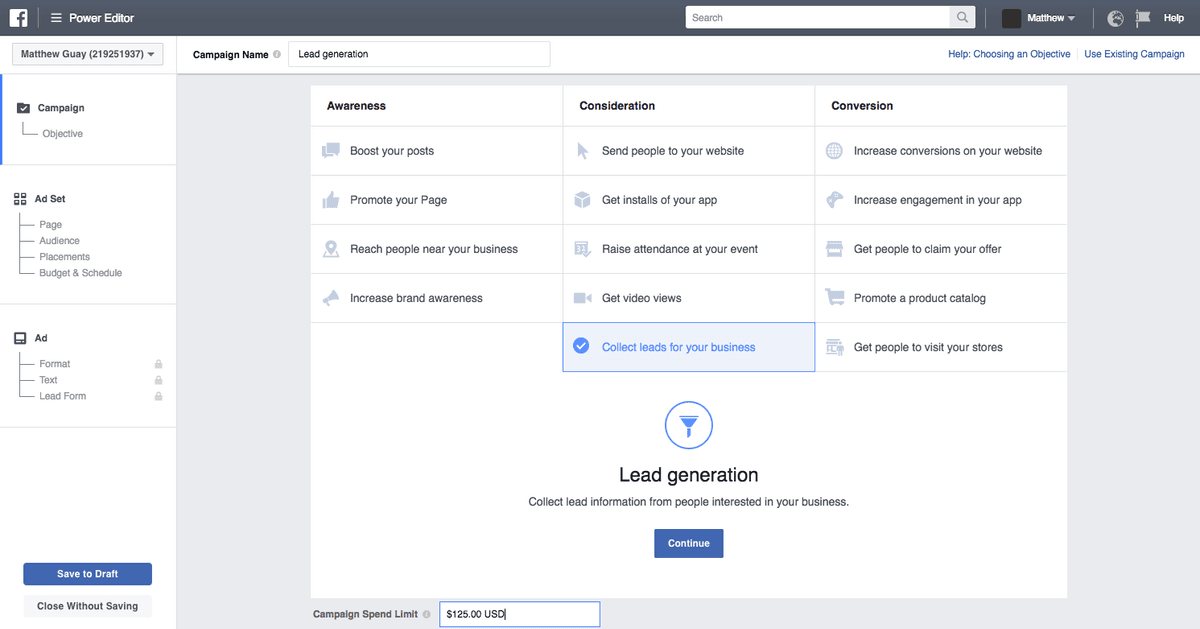
Task: Choose Raise attendance at your event
Action: click(689, 249)
